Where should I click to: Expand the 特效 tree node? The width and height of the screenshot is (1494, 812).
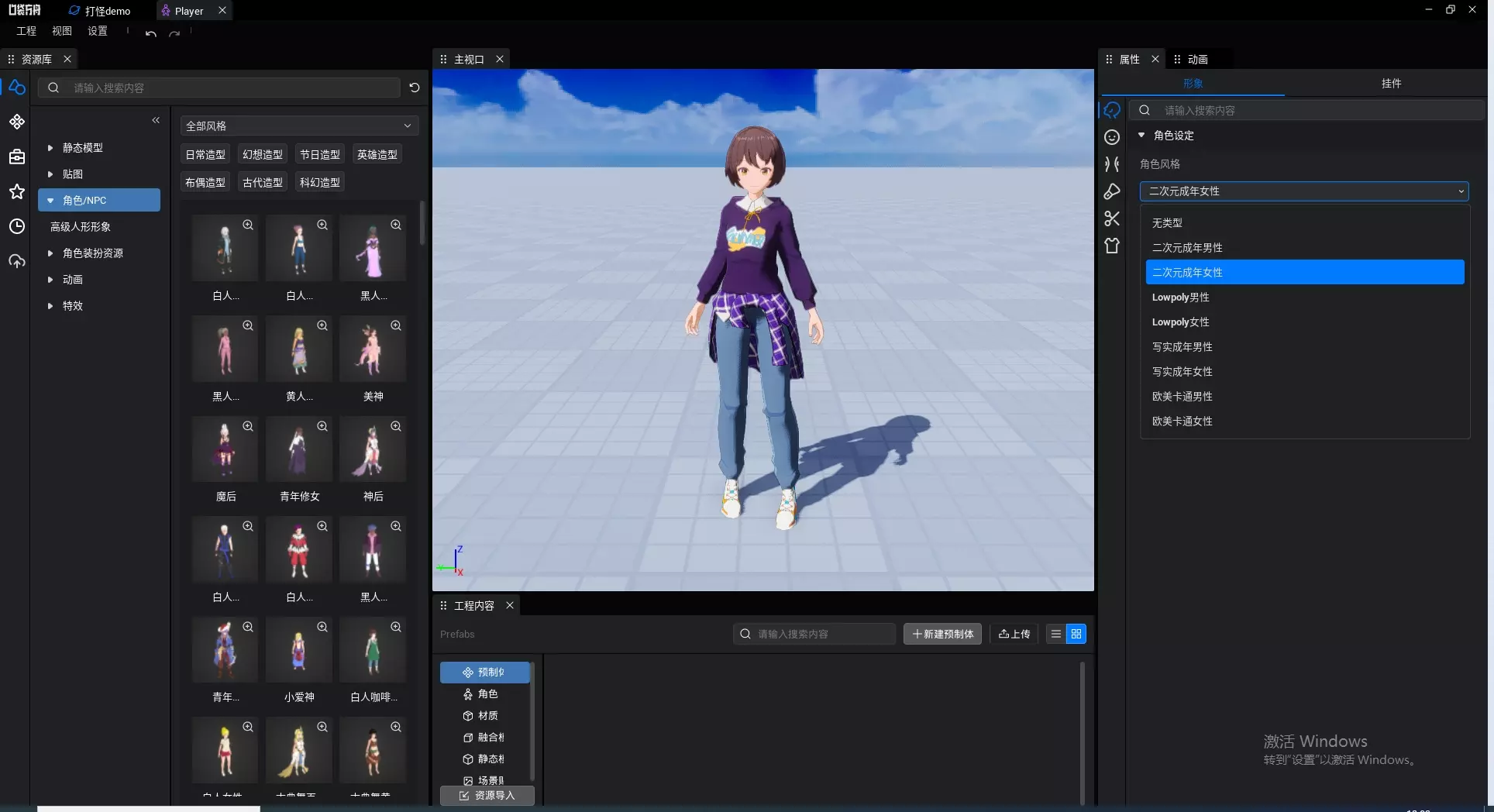point(50,305)
